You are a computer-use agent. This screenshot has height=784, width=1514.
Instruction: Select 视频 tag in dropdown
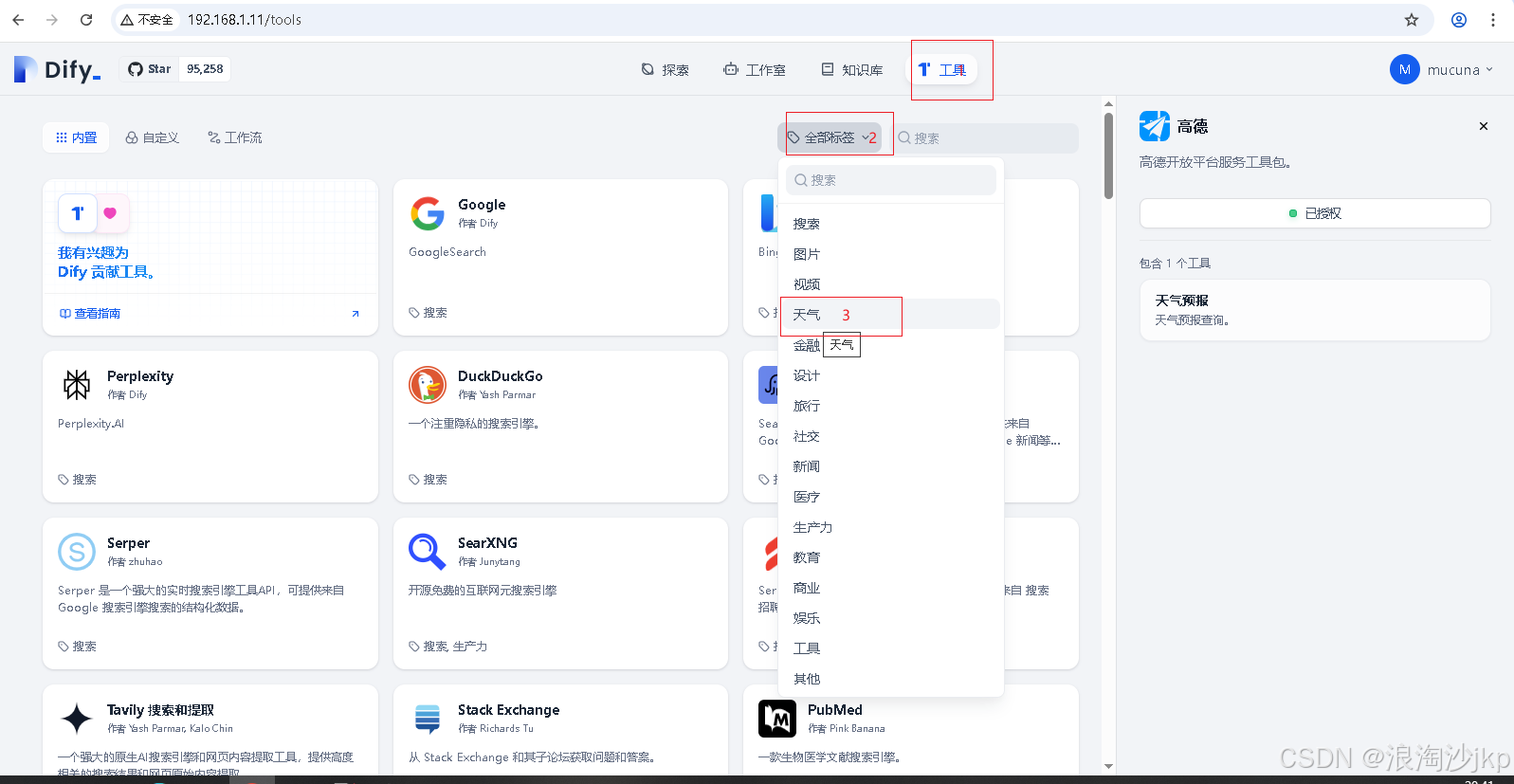(x=891, y=284)
